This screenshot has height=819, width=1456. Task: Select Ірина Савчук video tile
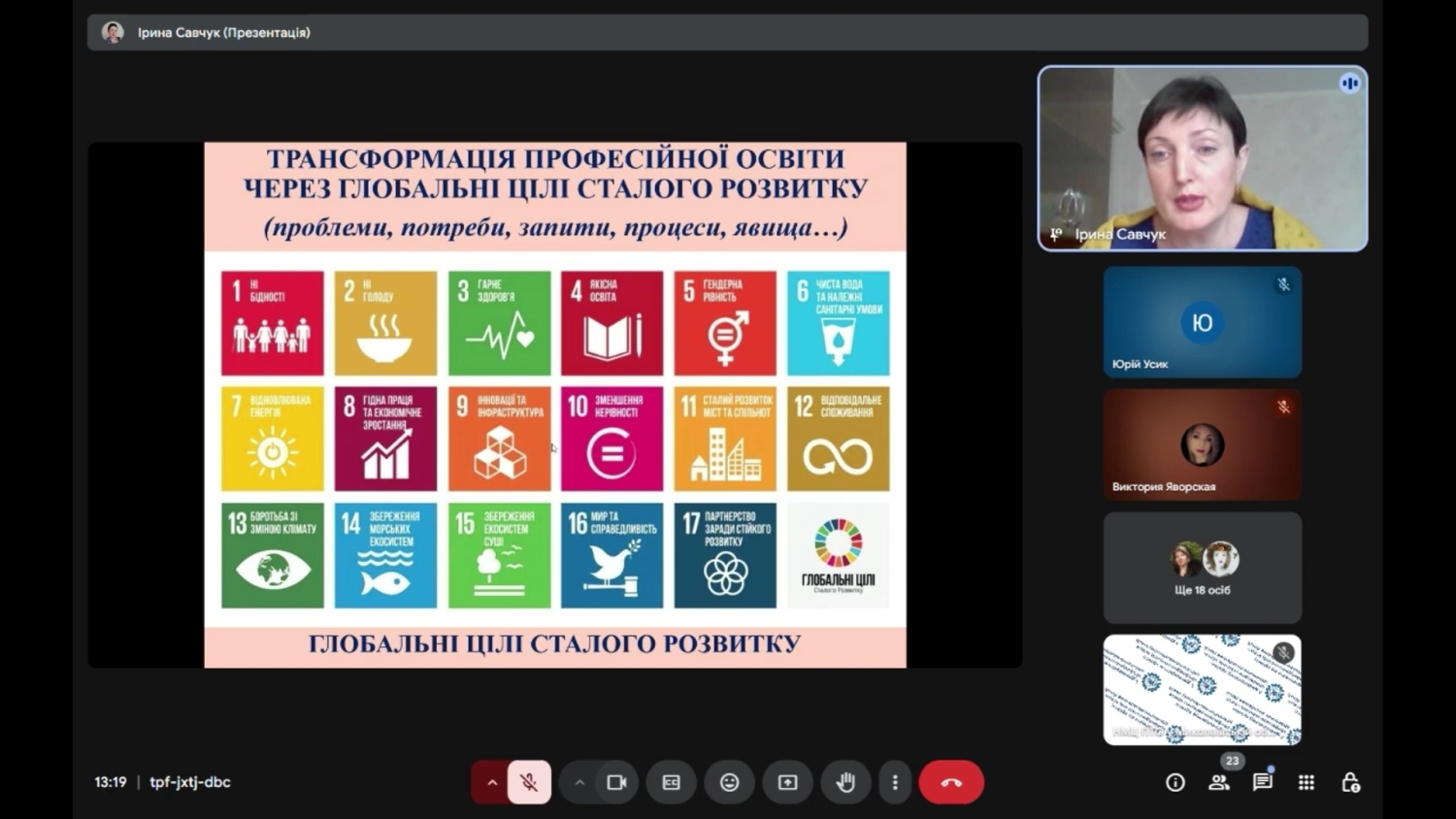pyautogui.click(x=1203, y=158)
